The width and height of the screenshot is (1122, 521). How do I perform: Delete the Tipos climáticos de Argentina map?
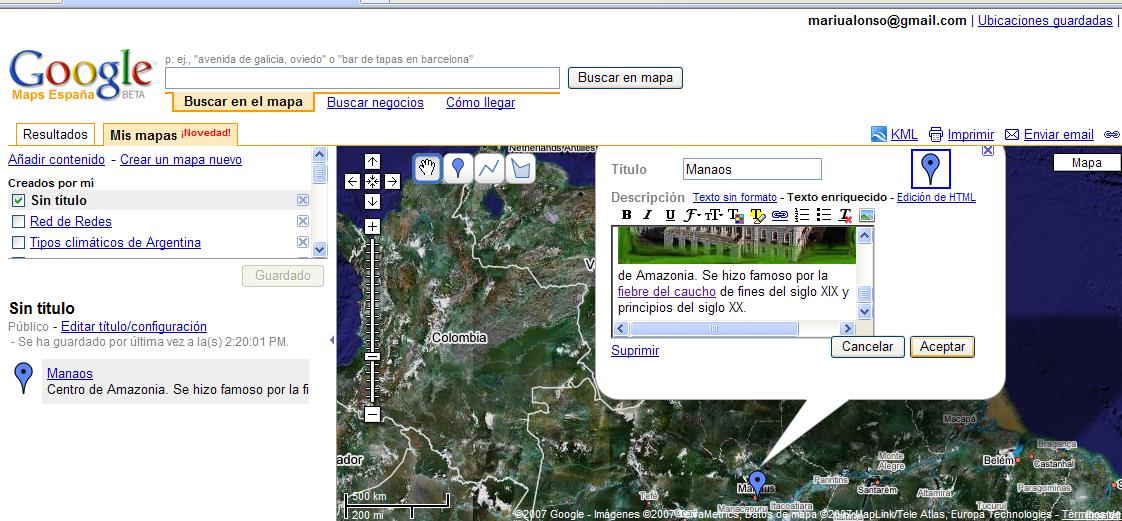pyautogui.click(x=303, y=242)
